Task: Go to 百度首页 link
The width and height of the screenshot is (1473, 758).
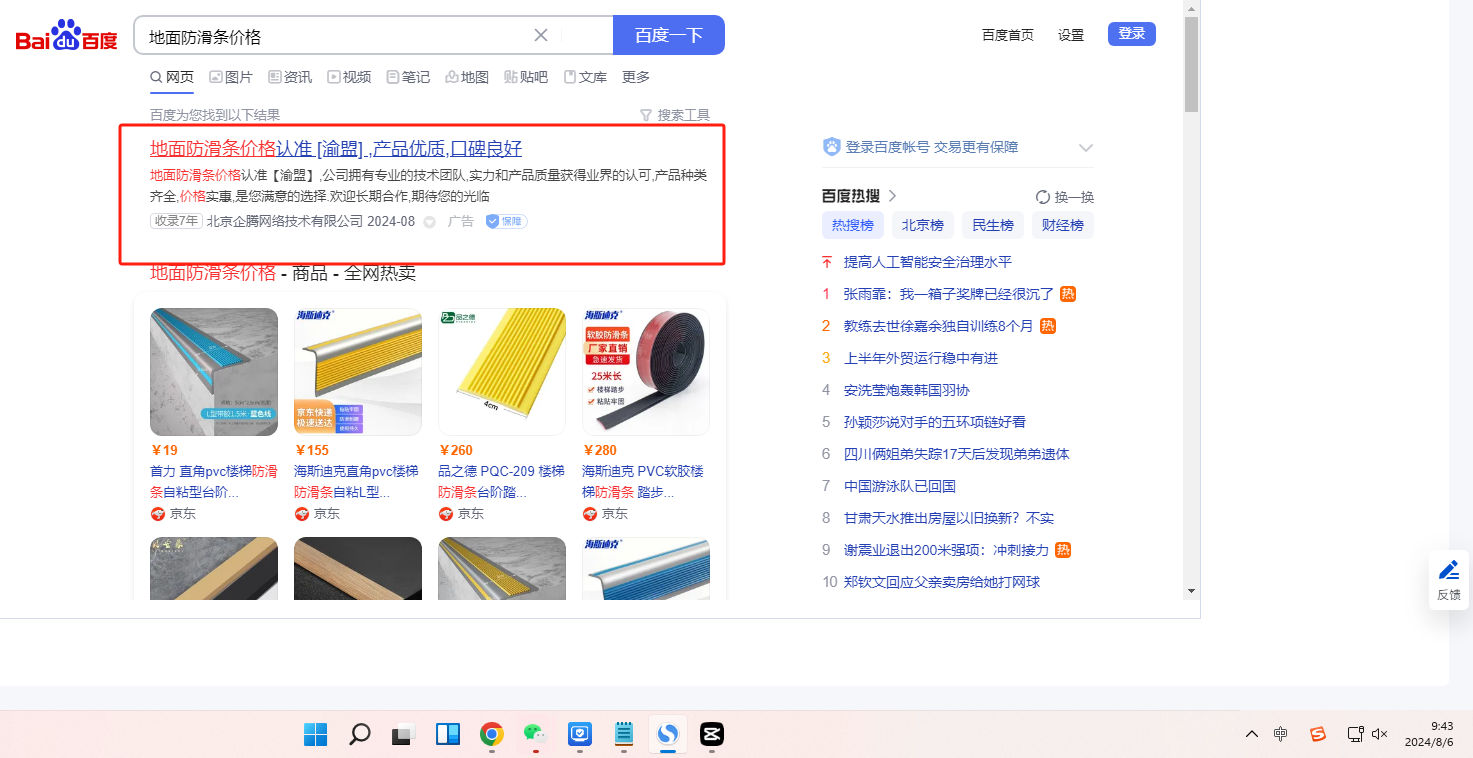Action: pos(1008,35)
